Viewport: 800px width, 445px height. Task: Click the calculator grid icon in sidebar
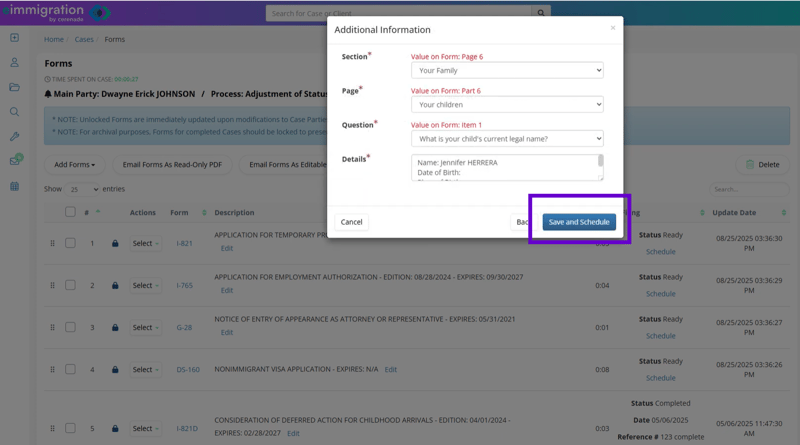pos(14,186)
